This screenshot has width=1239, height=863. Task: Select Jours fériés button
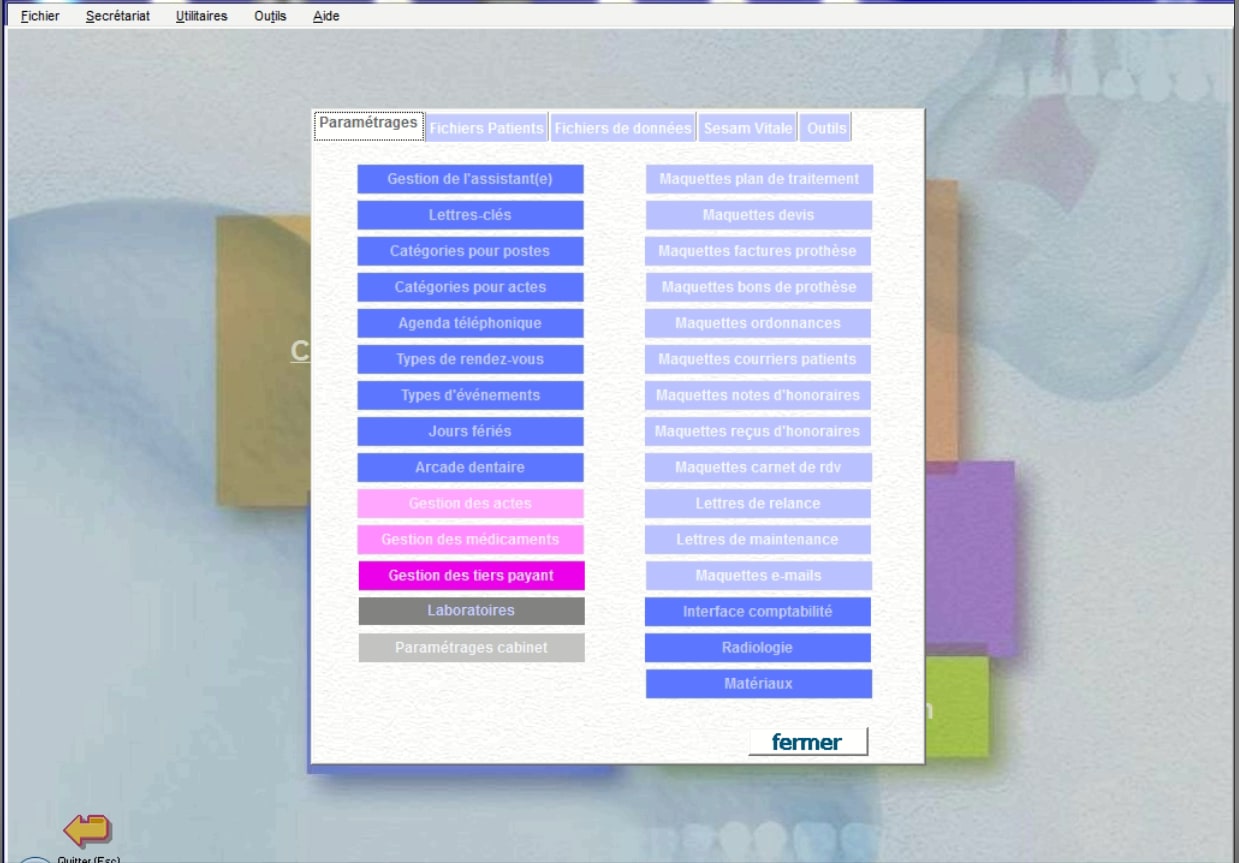pyautogui.click(x=470, y=431)
